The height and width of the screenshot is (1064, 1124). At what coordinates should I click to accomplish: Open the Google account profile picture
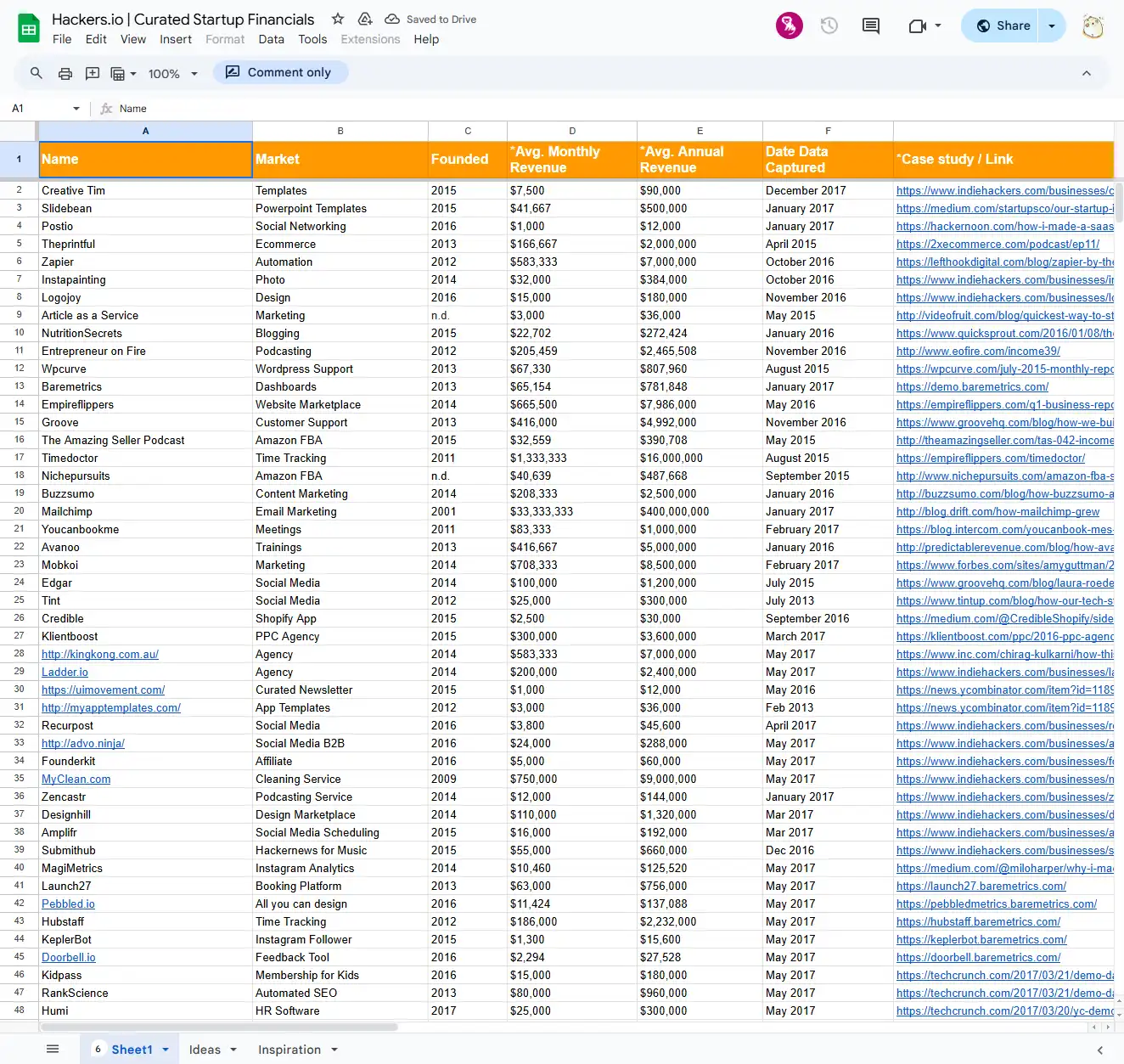click(1093, 25)
